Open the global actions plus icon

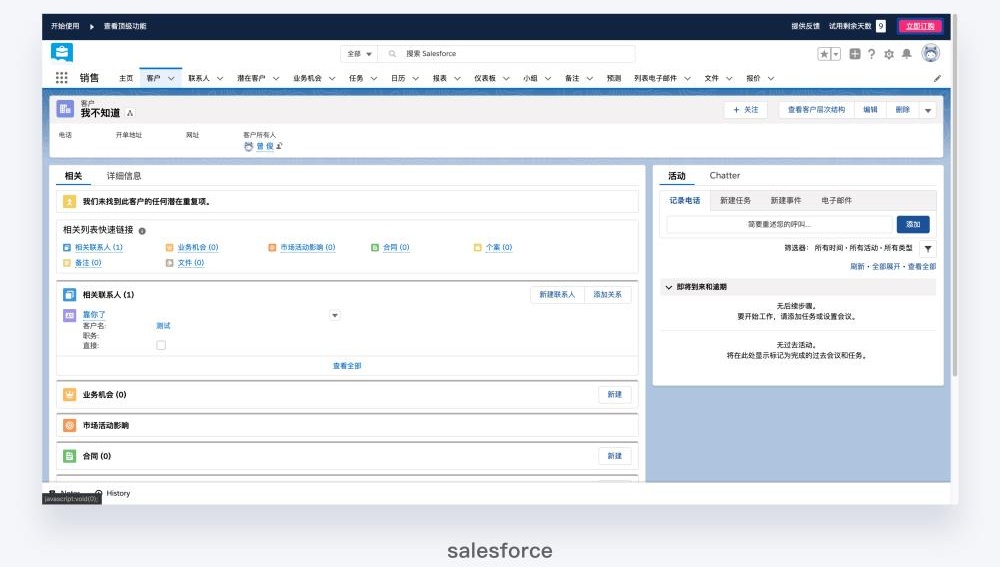[855, 54]
